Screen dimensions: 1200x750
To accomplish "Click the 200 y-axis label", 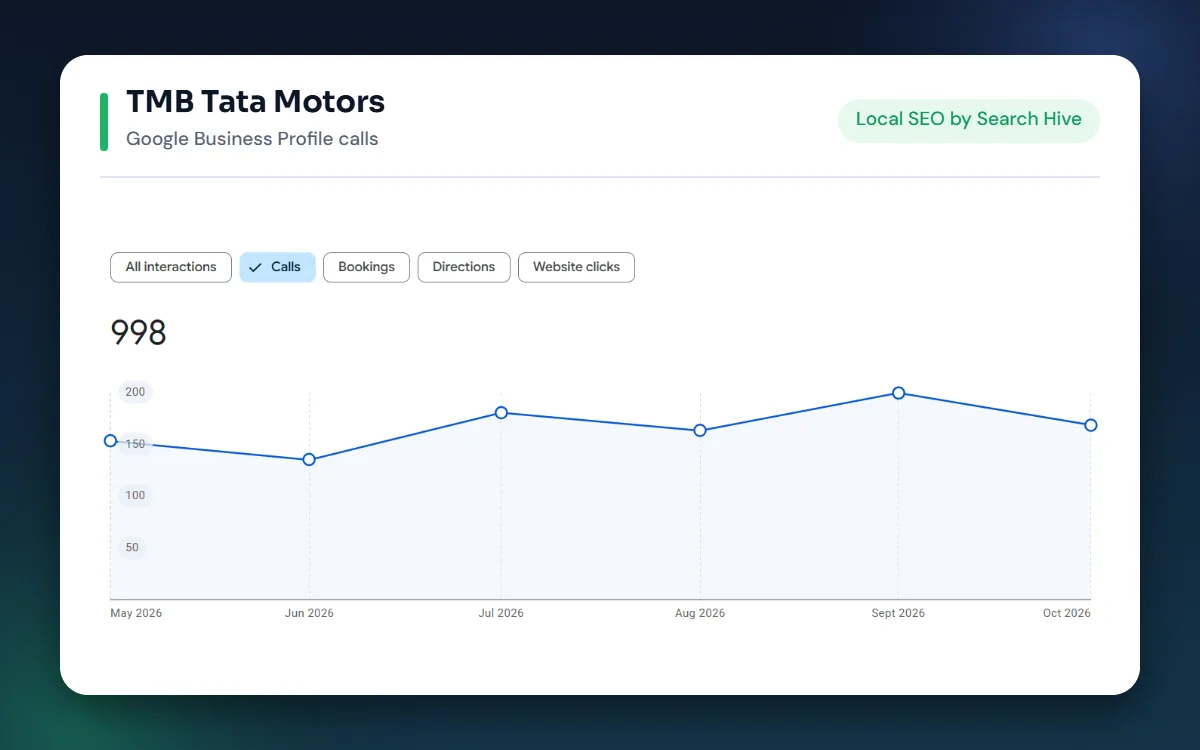I will [135, 392].
